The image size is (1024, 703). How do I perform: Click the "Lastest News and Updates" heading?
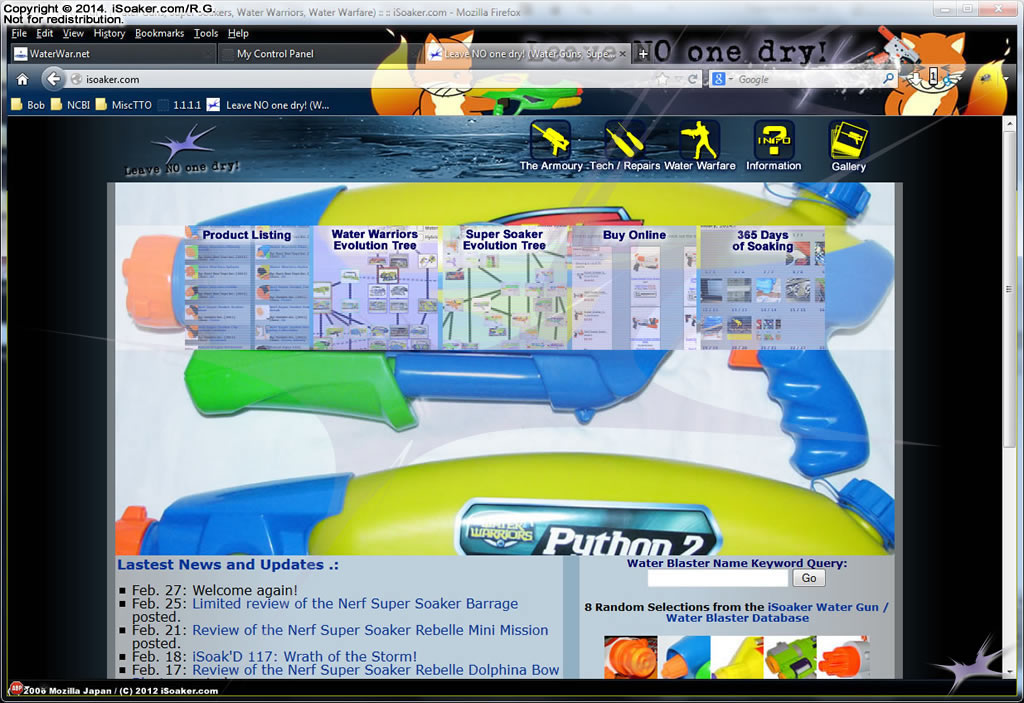tap(228, 564)
